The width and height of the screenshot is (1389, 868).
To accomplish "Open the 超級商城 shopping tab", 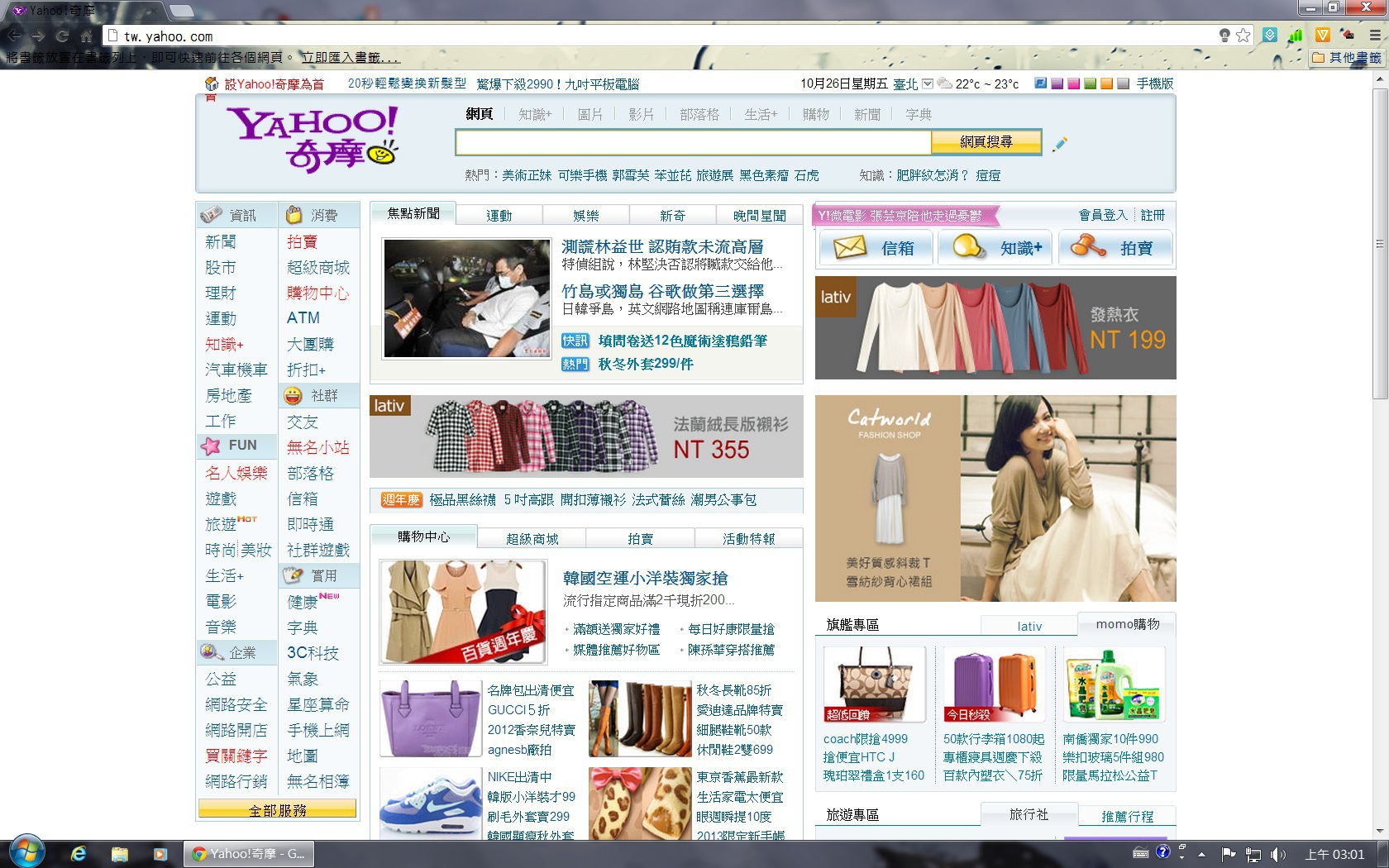I will pyautogui.click(x=532, y=538).
